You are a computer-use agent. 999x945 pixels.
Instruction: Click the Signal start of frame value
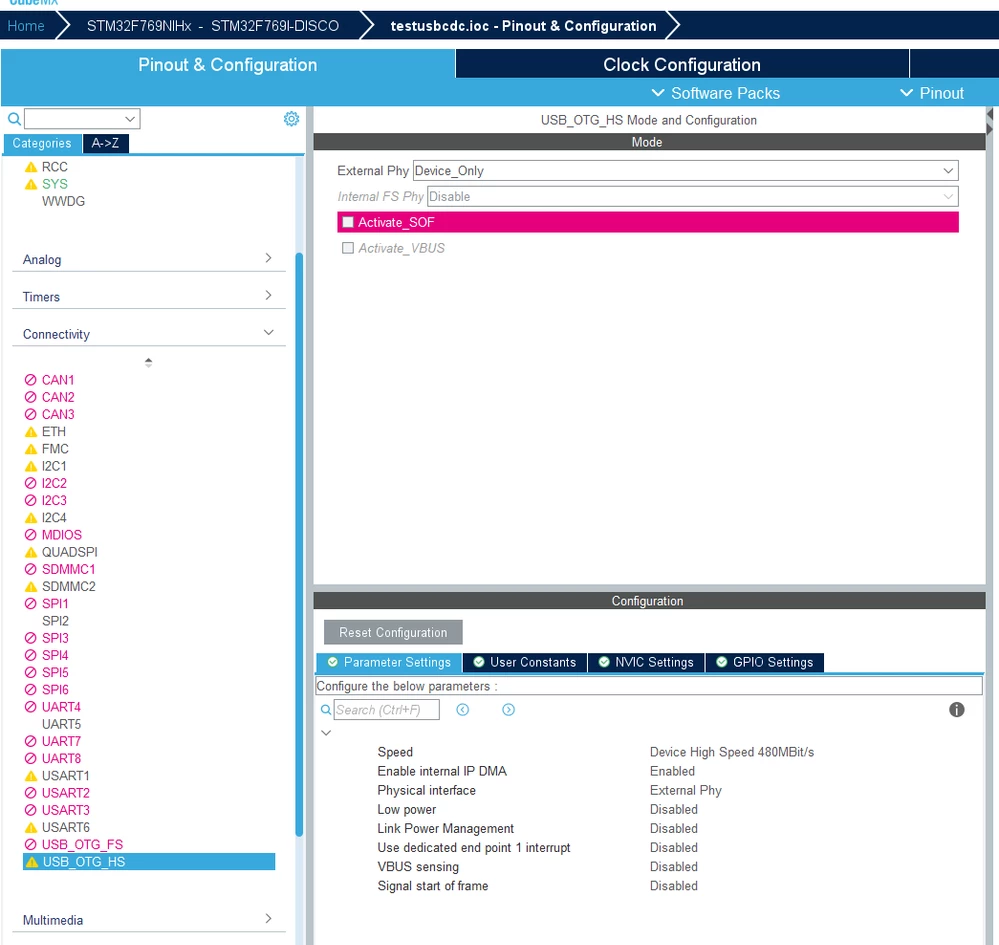coord(673,886)
